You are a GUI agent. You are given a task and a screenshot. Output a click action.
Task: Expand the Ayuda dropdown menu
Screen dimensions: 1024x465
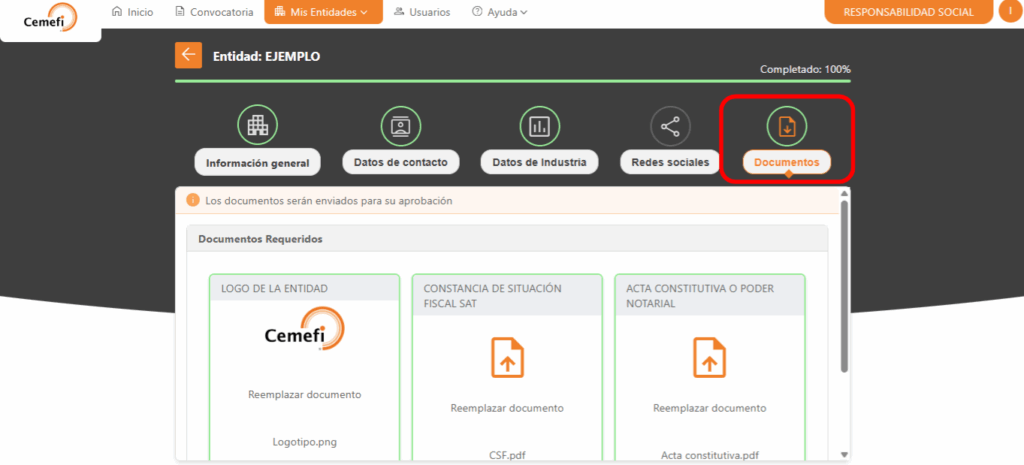[x=499, y=12]
